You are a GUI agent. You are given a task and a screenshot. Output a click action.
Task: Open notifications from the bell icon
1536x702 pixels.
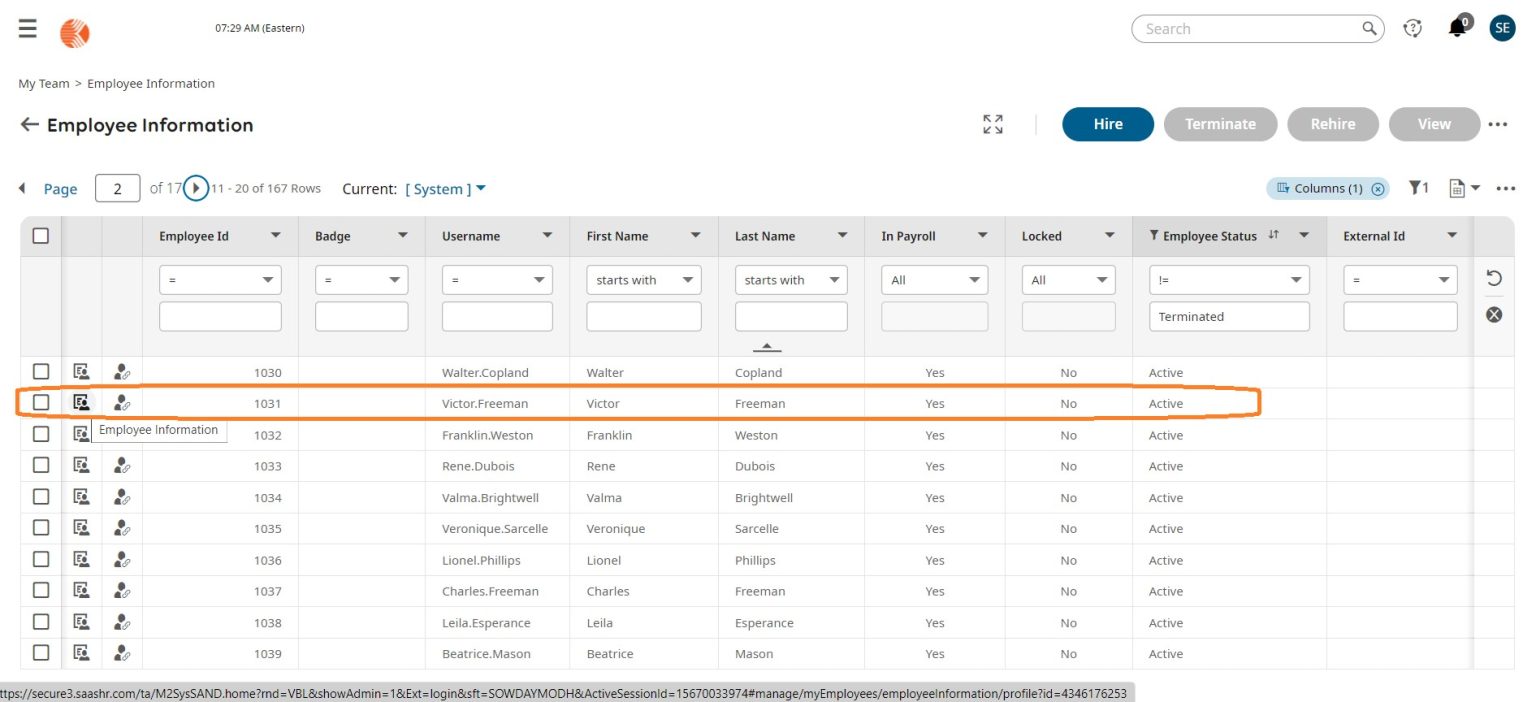coord(1457,28)
